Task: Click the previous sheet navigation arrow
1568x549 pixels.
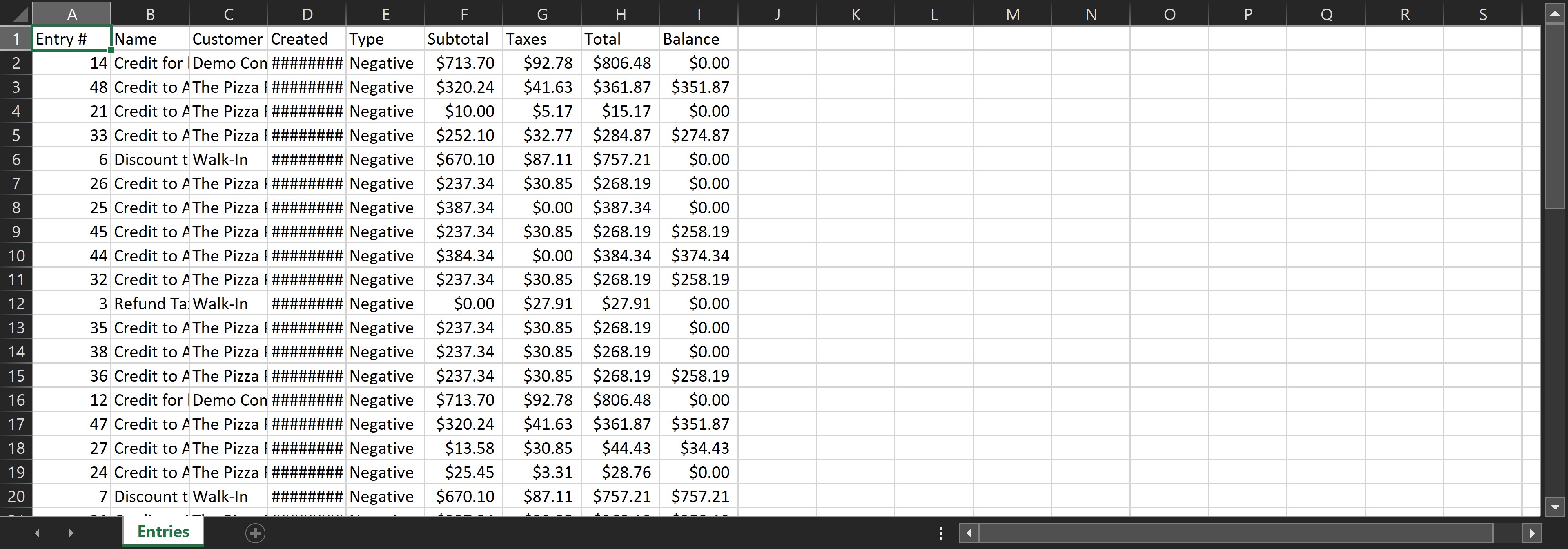Action: (37, 533)
